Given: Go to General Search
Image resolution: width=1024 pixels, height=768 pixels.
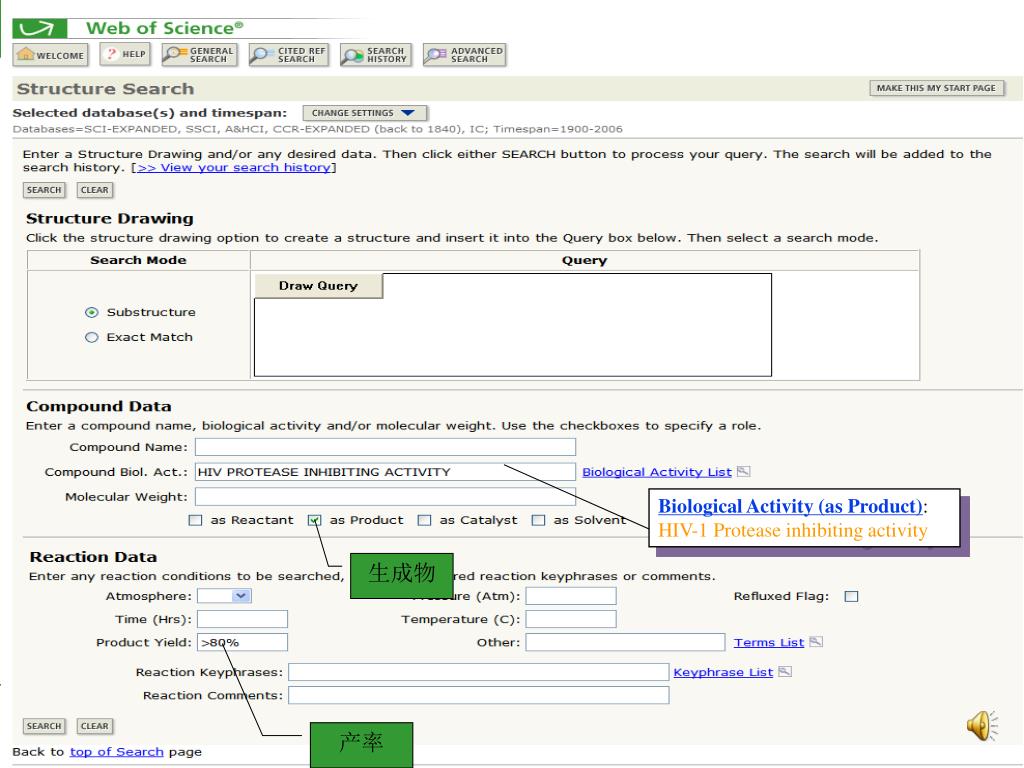Looking at the screenshot, I should (x=199, y=55).
